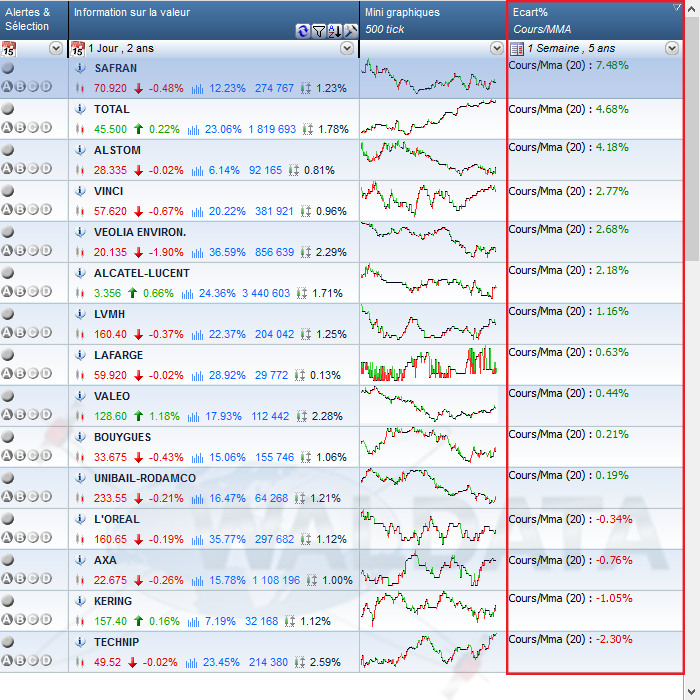
Task: Open the hammer tools settings icon
Action: coord(350,31)
